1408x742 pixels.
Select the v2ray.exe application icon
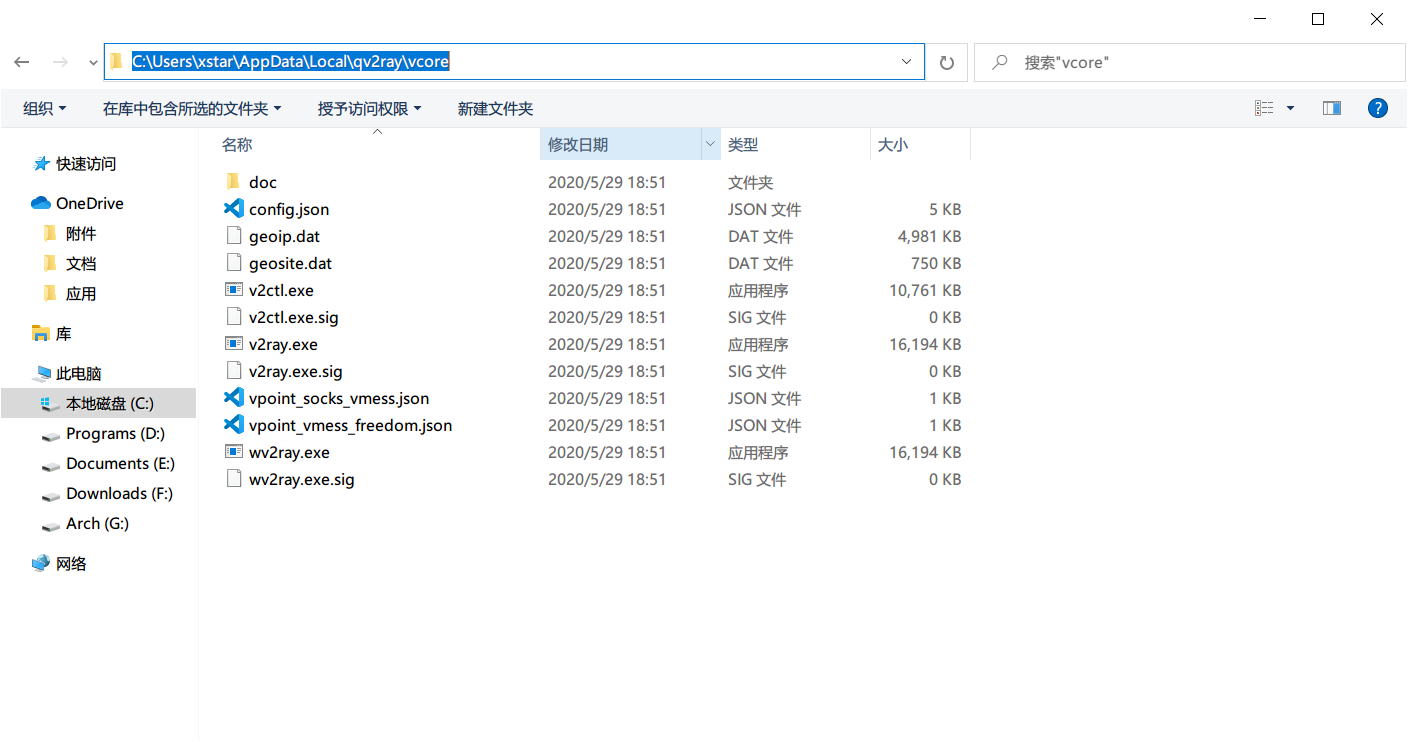[x=233, y=344]
